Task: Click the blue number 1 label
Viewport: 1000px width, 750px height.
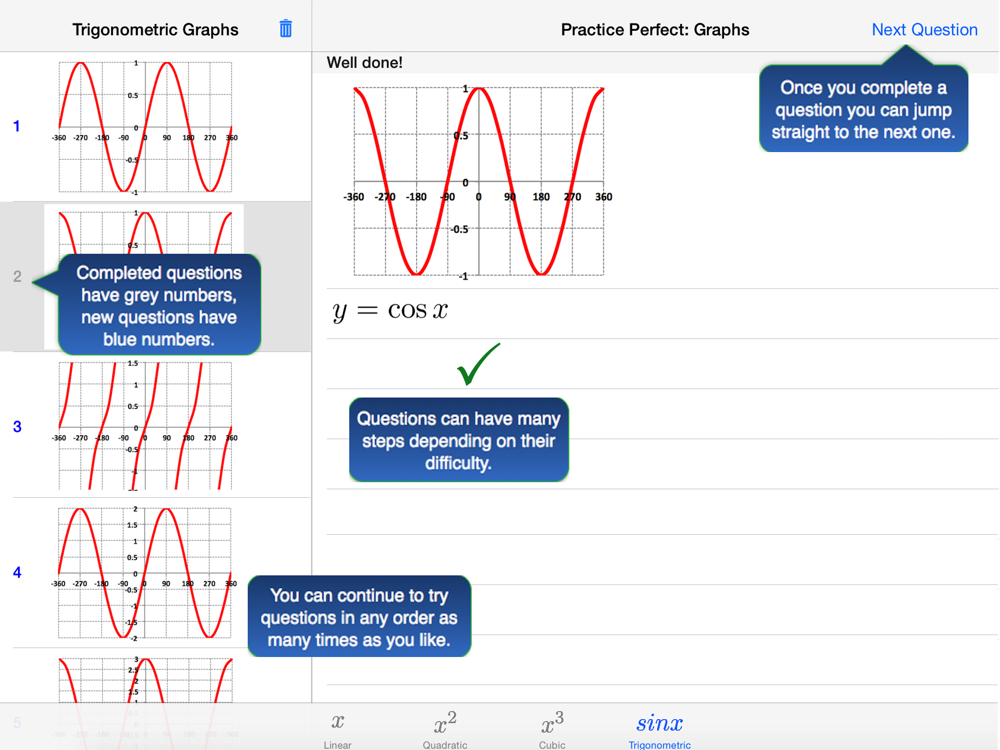Action: coord(17,126)
